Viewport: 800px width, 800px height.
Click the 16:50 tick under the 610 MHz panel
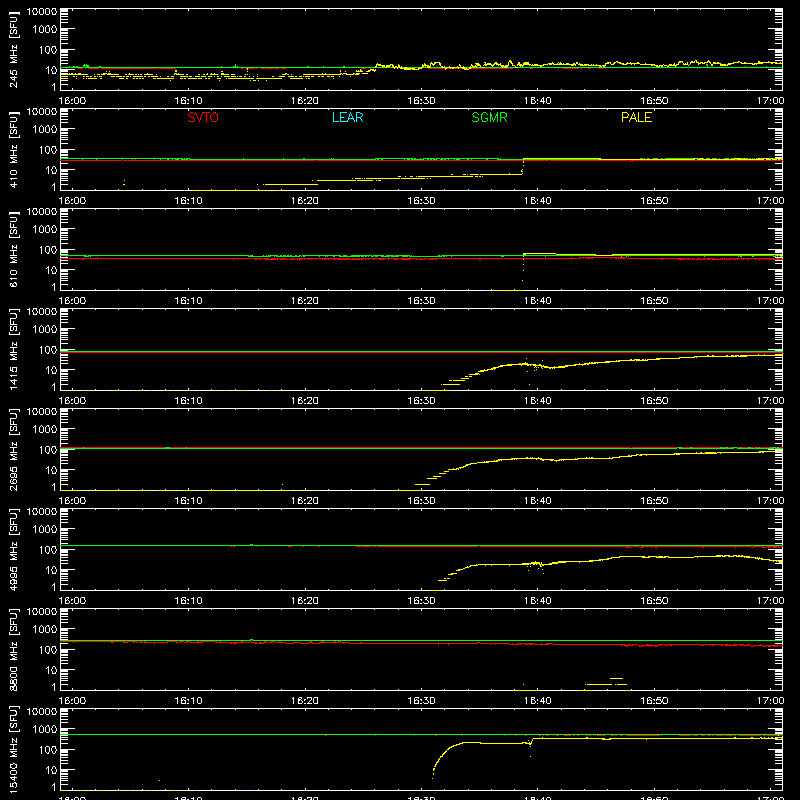tap(654, 301)
